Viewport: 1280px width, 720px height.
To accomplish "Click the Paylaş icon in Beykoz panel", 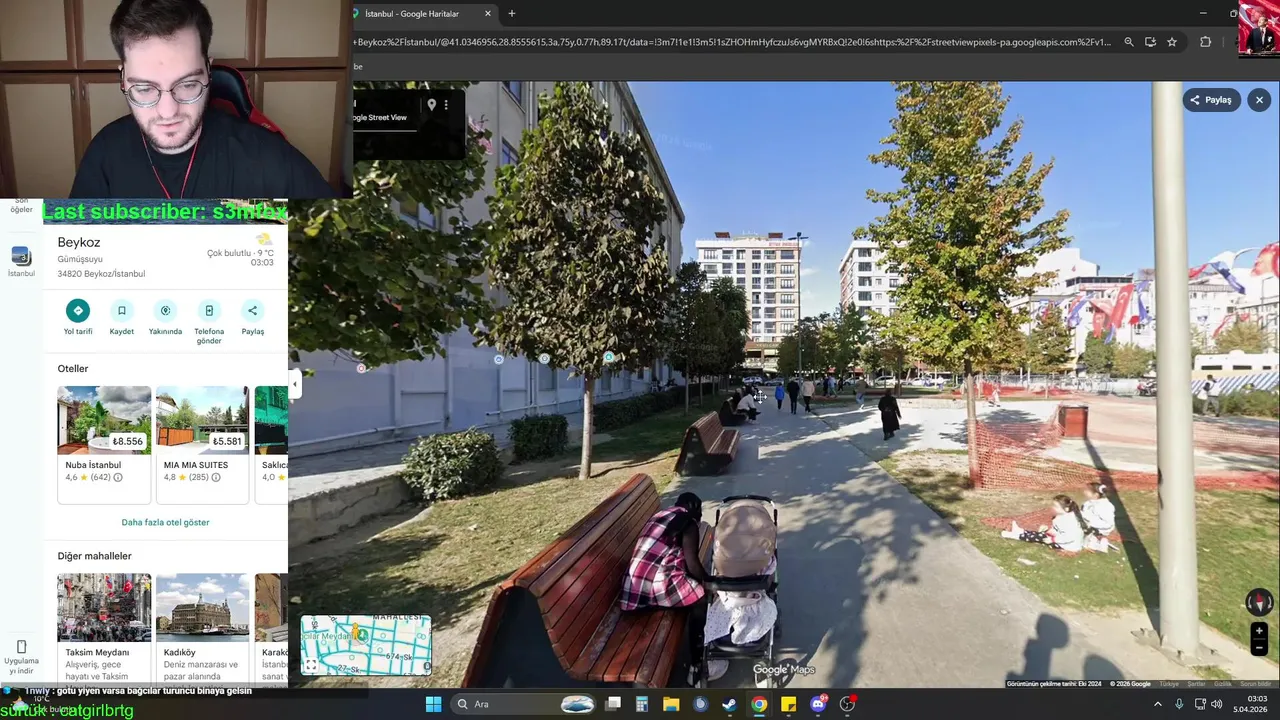I will (253, 310).
